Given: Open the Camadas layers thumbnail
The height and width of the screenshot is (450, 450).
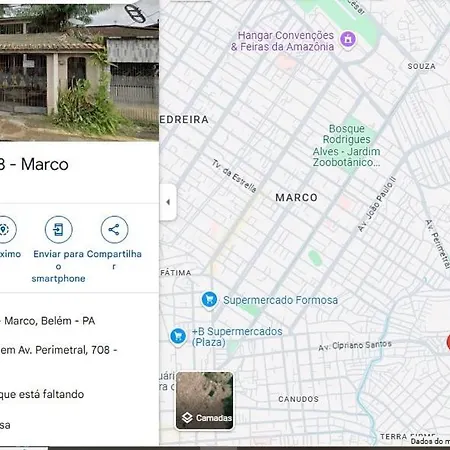Looking at the screenshot, I should pyautogui.click(x=204, y=401).
